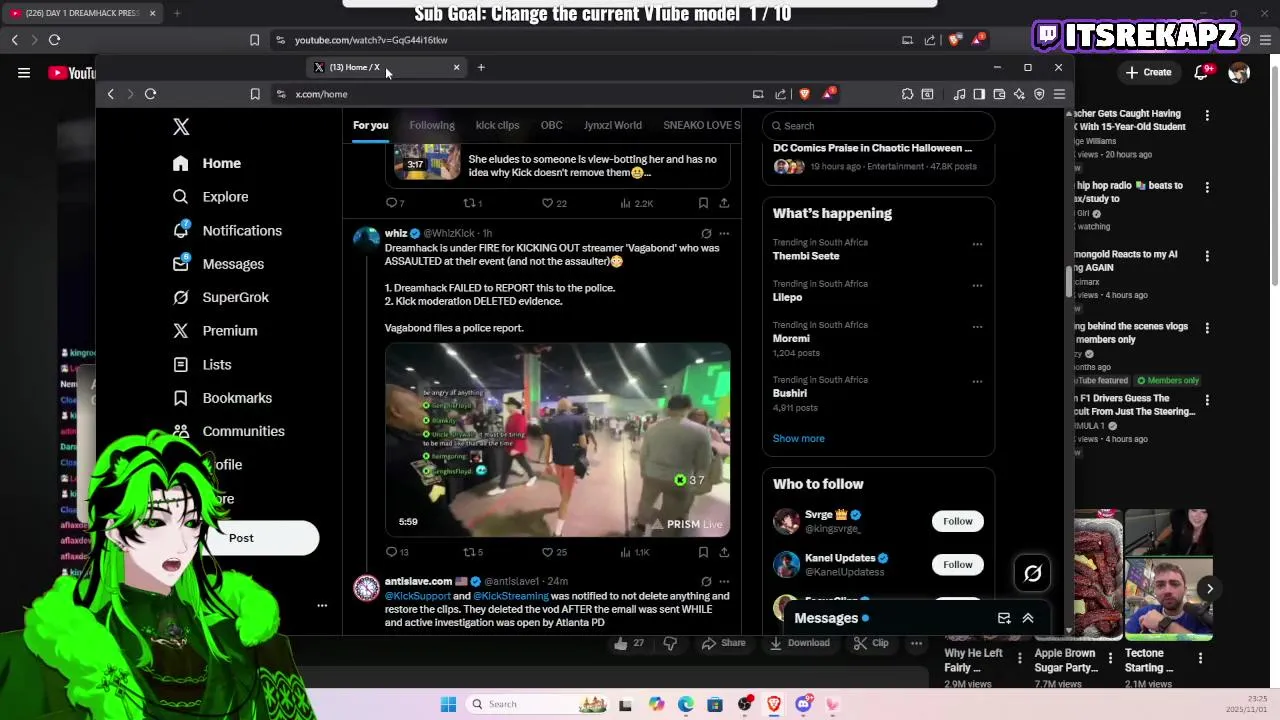Click the x.com scrollbar thumb
The height and width of the screenshot is (720, 1280).
coord(1069,283)
